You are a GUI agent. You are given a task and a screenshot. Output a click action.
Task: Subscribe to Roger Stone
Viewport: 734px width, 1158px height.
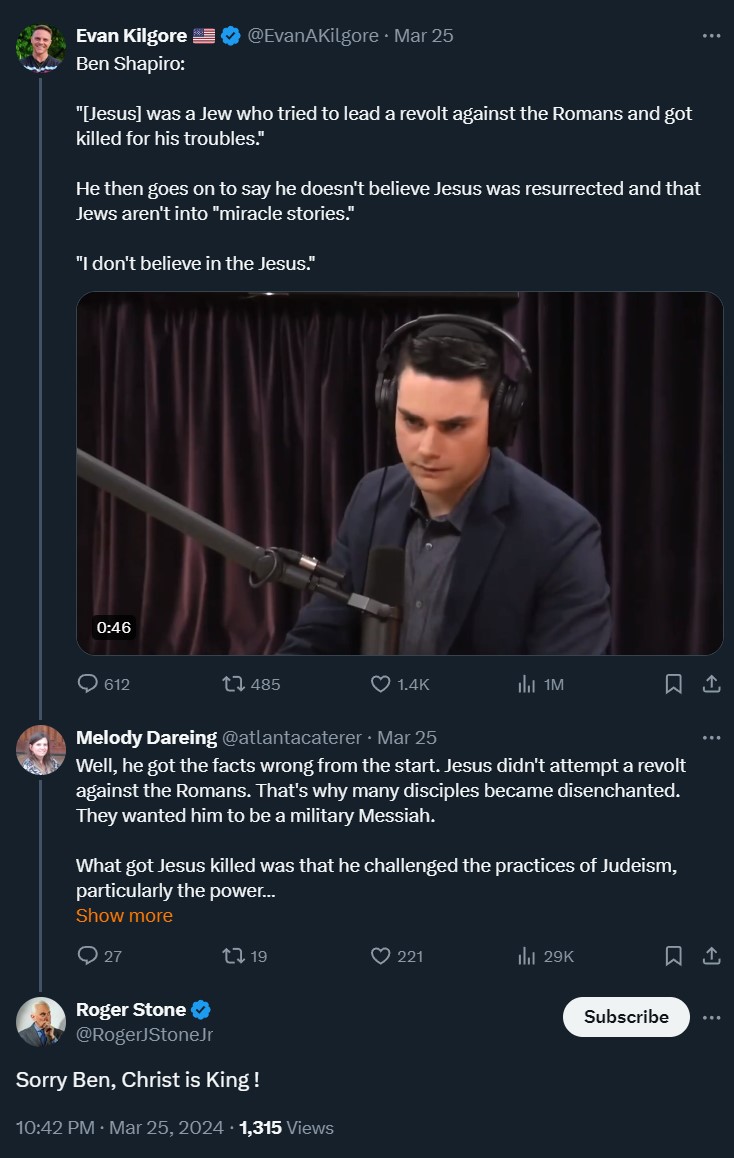[626, 1017]
